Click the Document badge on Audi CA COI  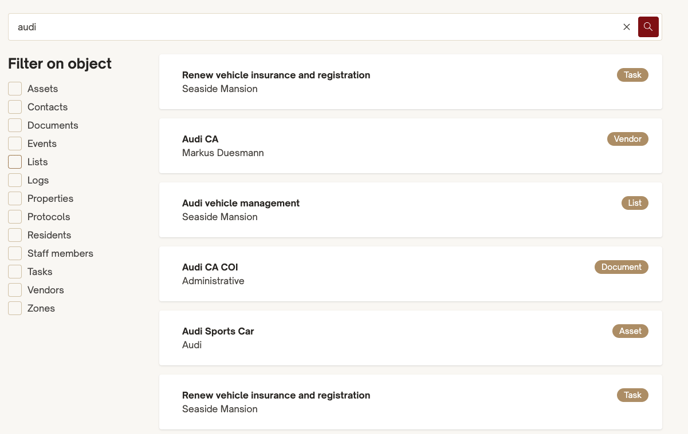tap(621, 267)
